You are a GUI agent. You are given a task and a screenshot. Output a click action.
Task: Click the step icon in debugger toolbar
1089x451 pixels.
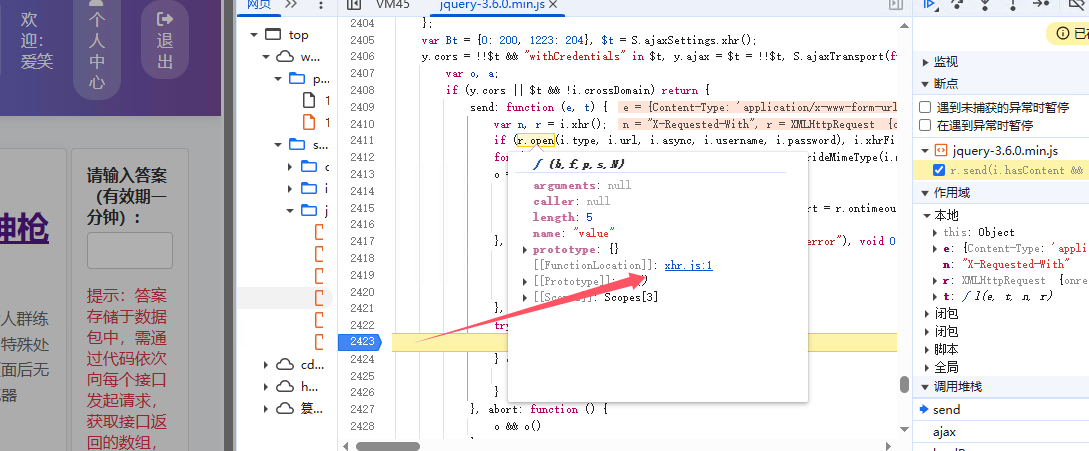coord(1040,4)
